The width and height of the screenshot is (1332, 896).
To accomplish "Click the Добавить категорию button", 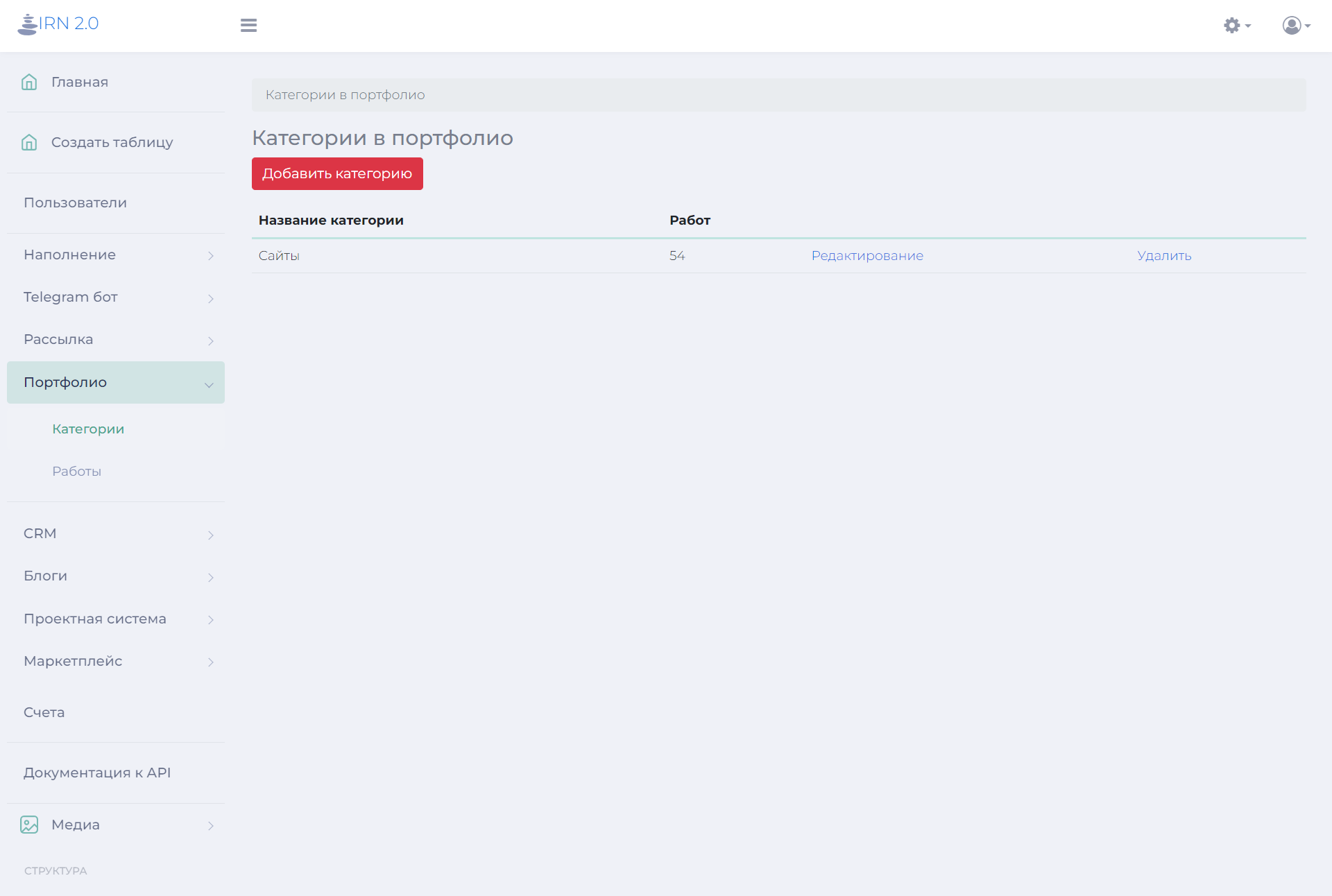I will pos(337,173).
